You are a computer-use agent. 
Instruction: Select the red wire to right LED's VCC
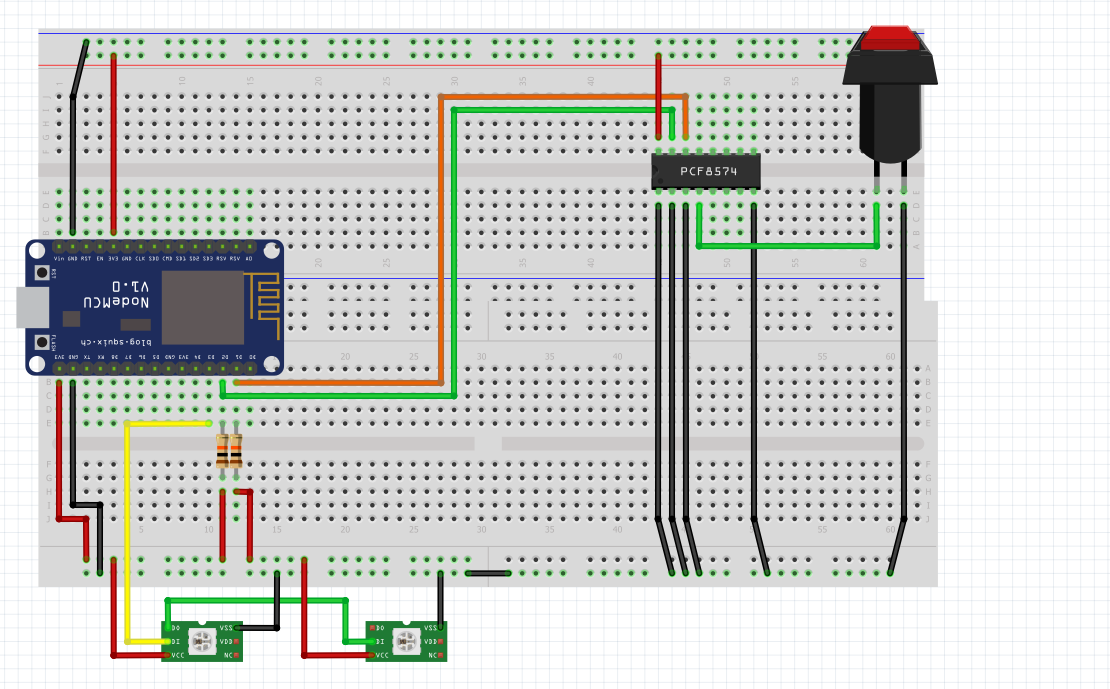(x=304, y=609)
